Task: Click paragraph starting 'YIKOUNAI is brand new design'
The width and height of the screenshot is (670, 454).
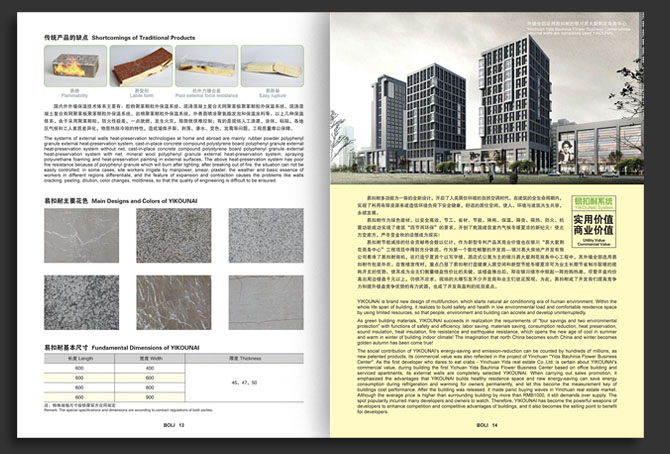Action: pyautogui.click(x=487, y=307)
